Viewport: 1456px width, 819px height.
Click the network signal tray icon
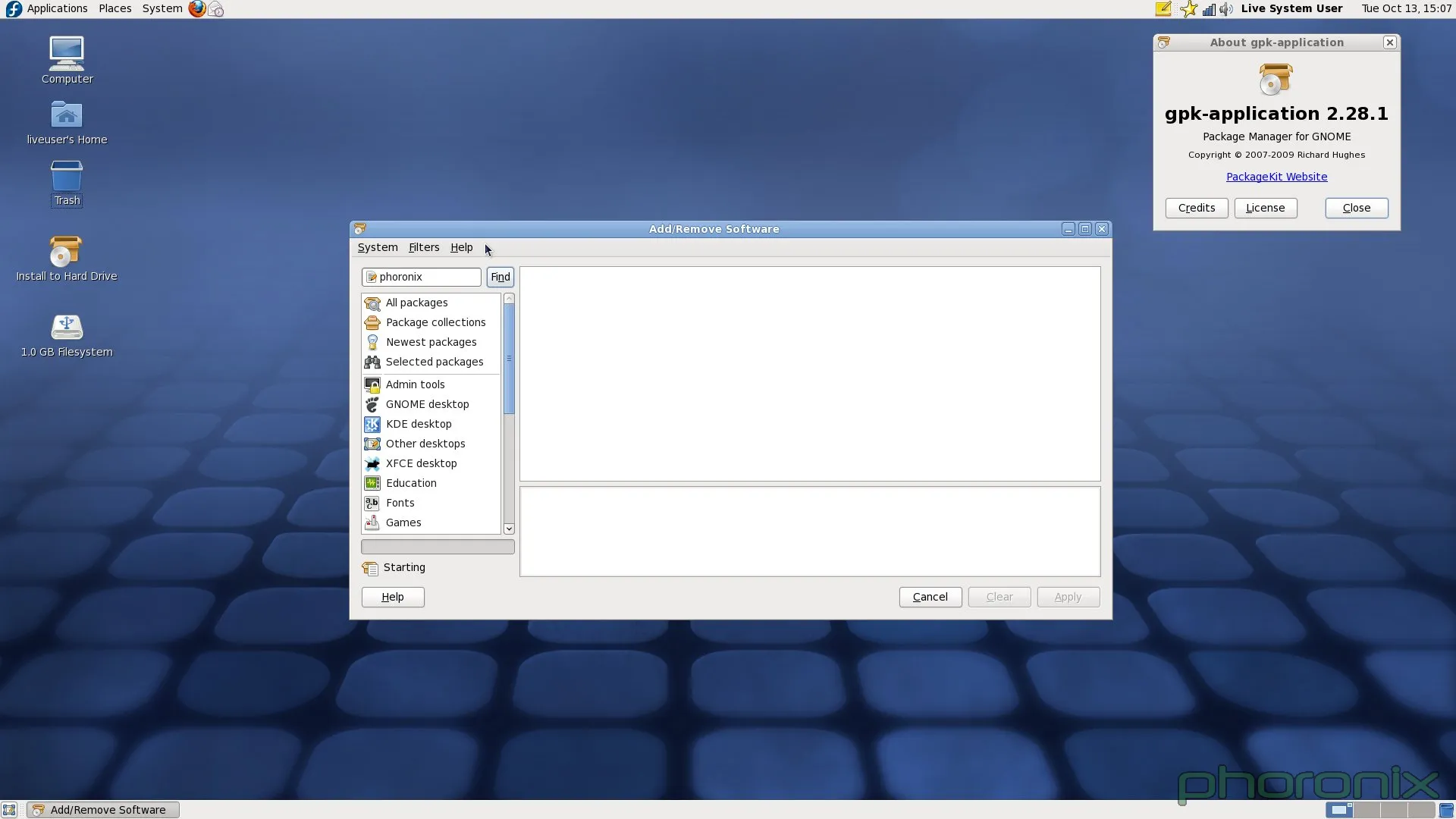point(1209,9)
